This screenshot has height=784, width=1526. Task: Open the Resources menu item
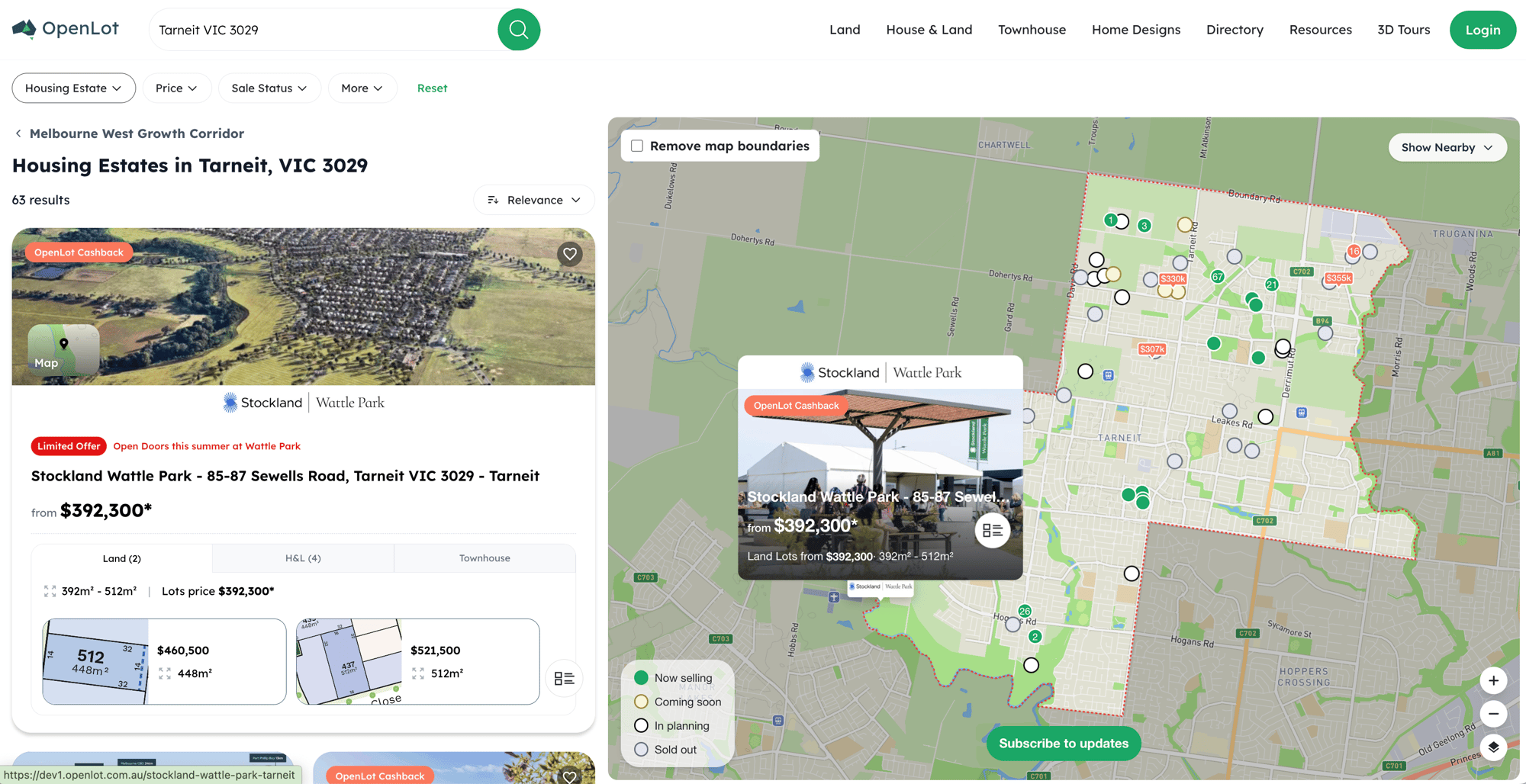(x=1321, y=30)
